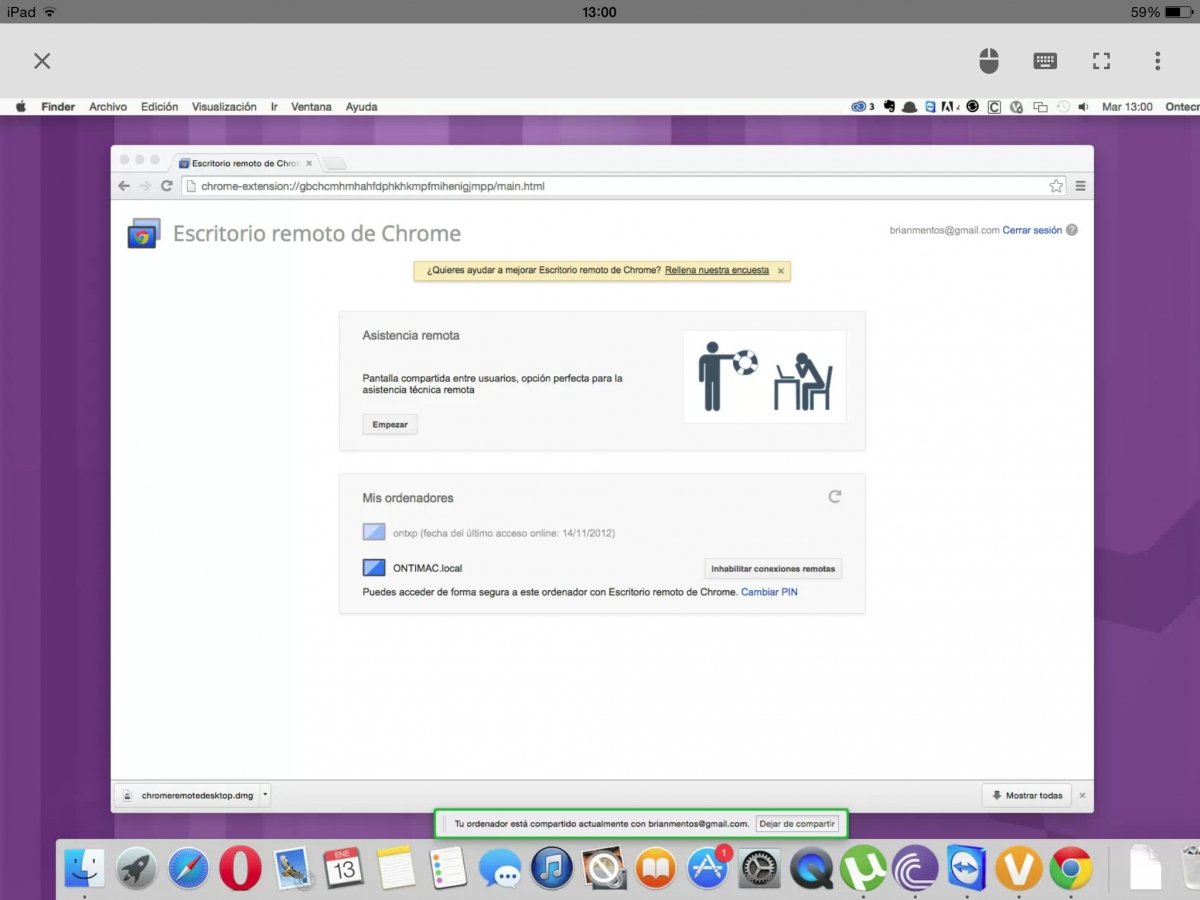
Task: Toggle fullscreen view icon
Action: [1101, 61]
